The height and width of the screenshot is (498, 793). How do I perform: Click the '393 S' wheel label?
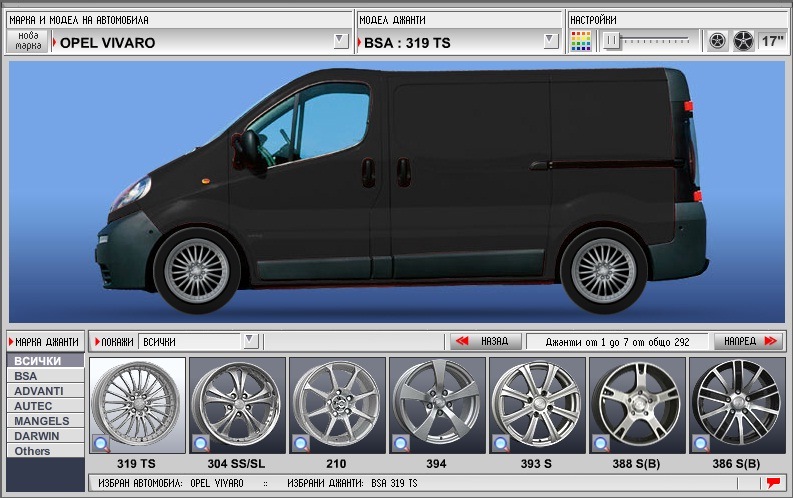pos(536,464)
